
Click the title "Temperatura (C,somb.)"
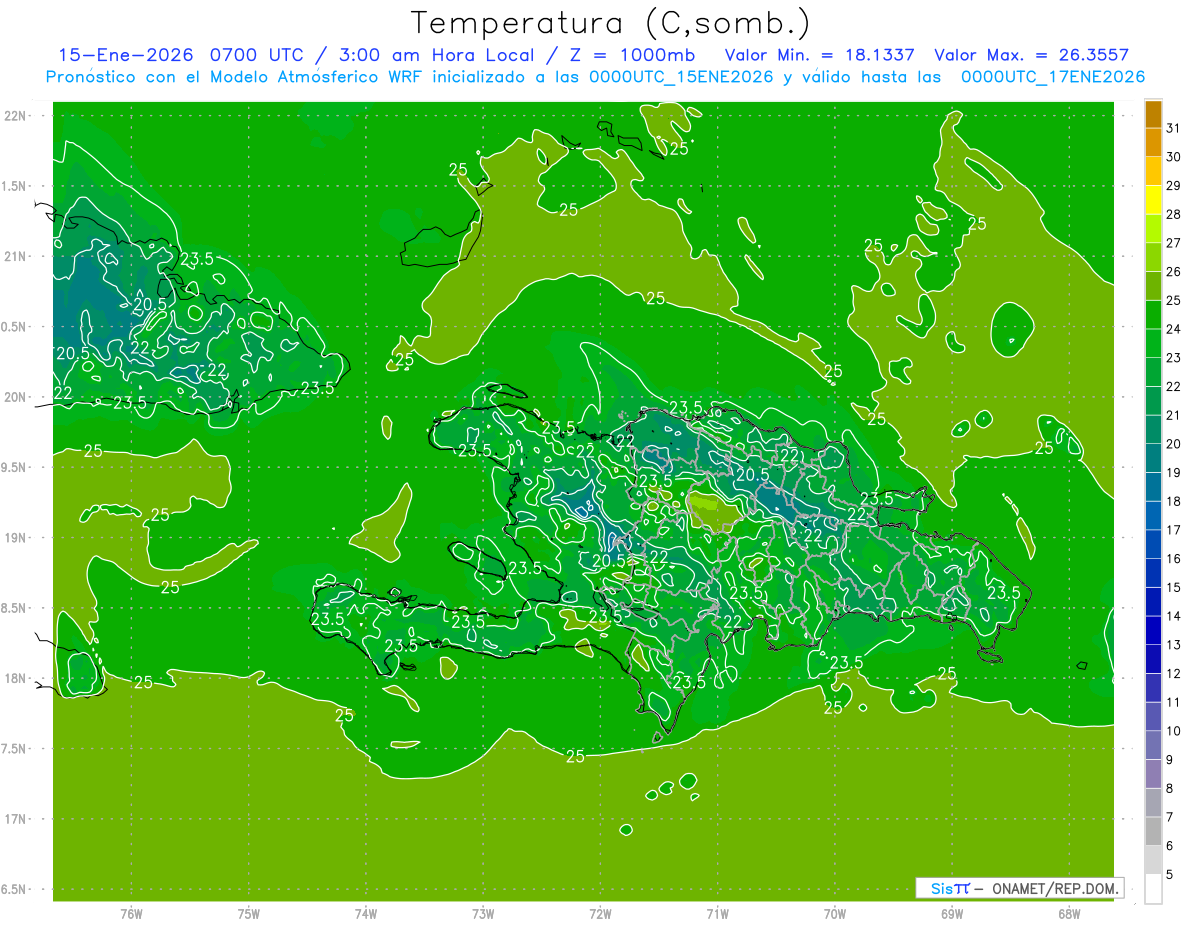[x=610, y=23]
